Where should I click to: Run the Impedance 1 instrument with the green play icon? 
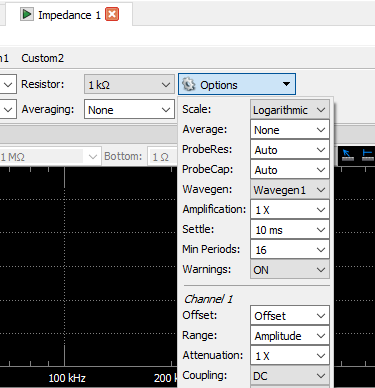(x=26, y=15)
